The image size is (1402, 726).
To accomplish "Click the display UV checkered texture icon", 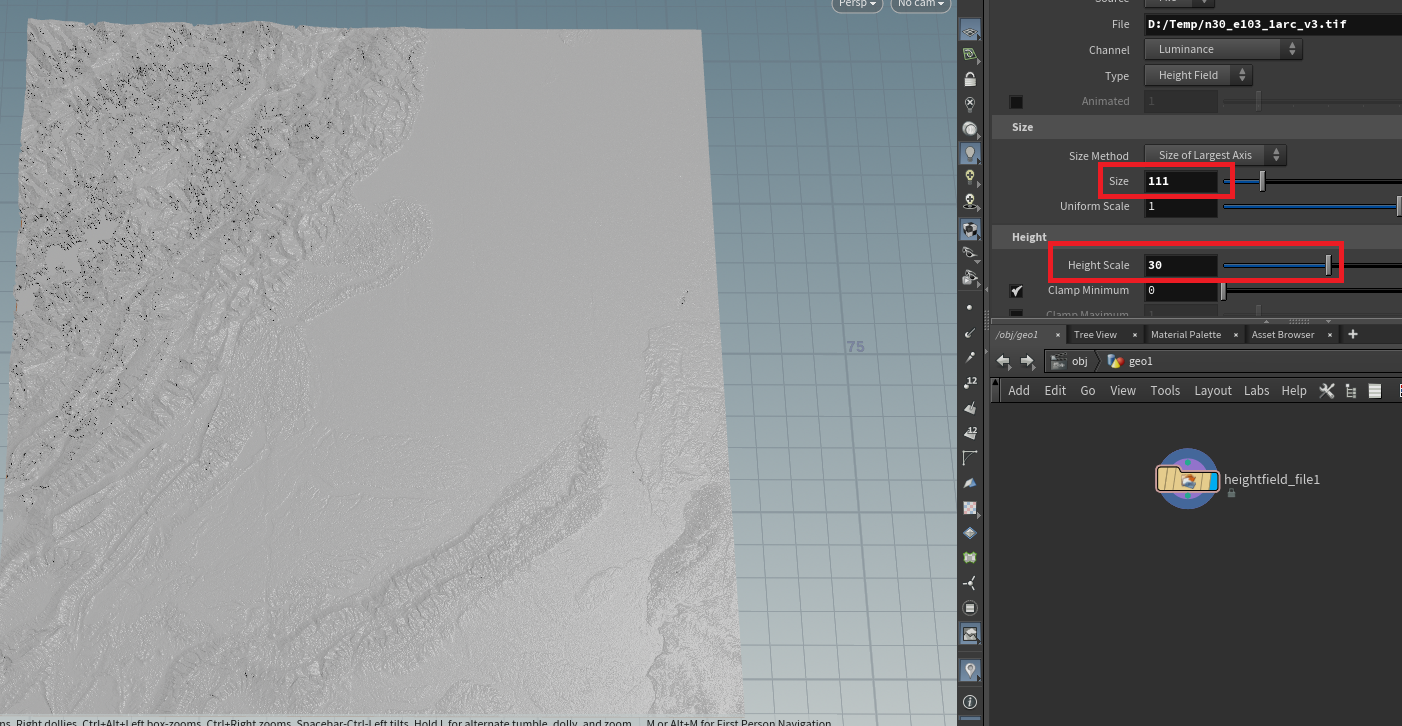I will 969,508.
